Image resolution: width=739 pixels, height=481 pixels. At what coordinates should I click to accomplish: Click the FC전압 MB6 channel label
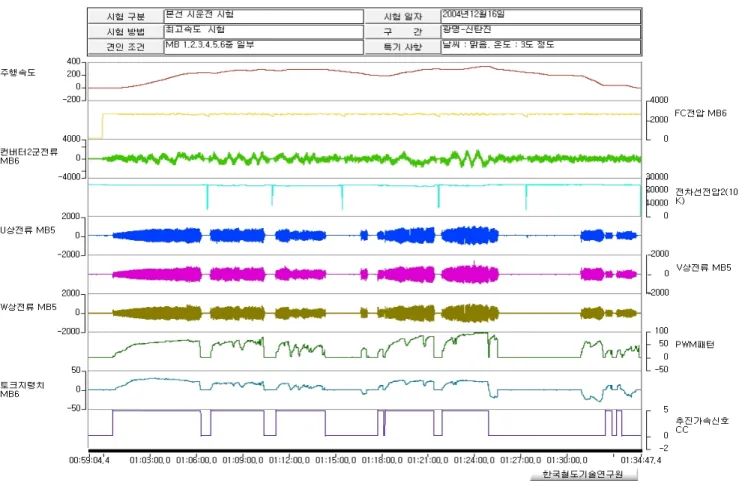click(700, 113)
